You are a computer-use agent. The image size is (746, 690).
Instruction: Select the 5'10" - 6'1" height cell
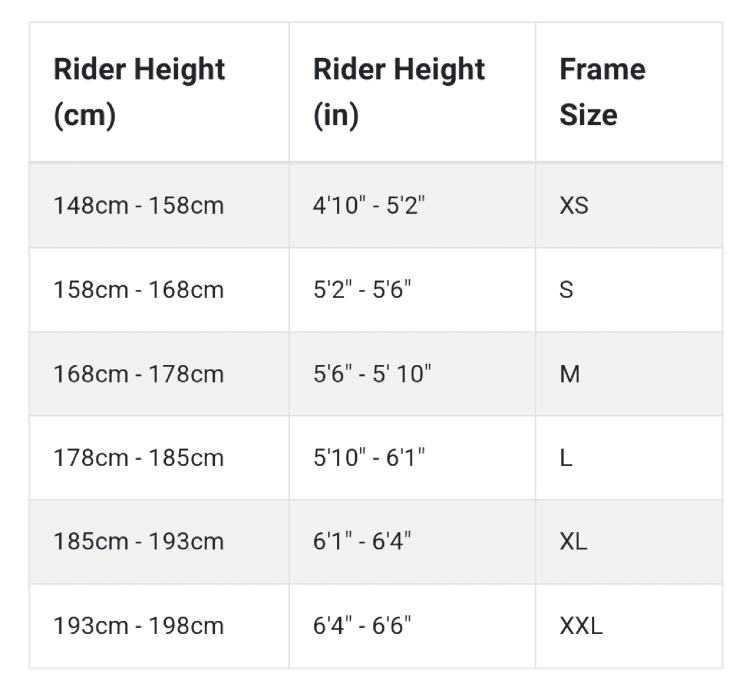point(369,458)
